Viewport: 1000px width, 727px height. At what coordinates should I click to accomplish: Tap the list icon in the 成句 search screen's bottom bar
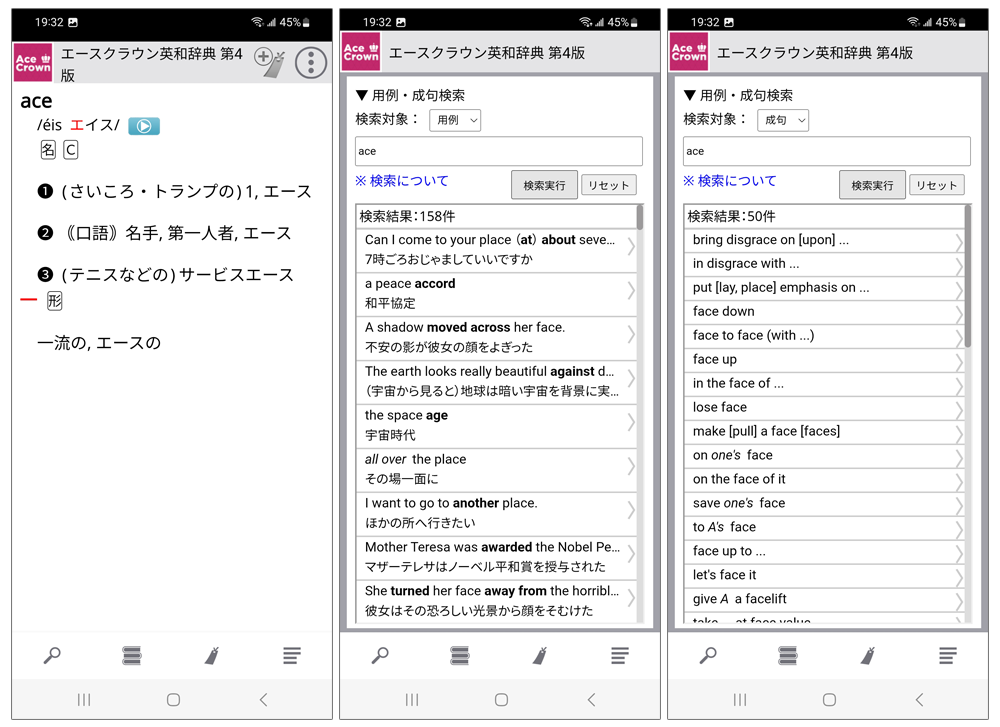[947, 655]
